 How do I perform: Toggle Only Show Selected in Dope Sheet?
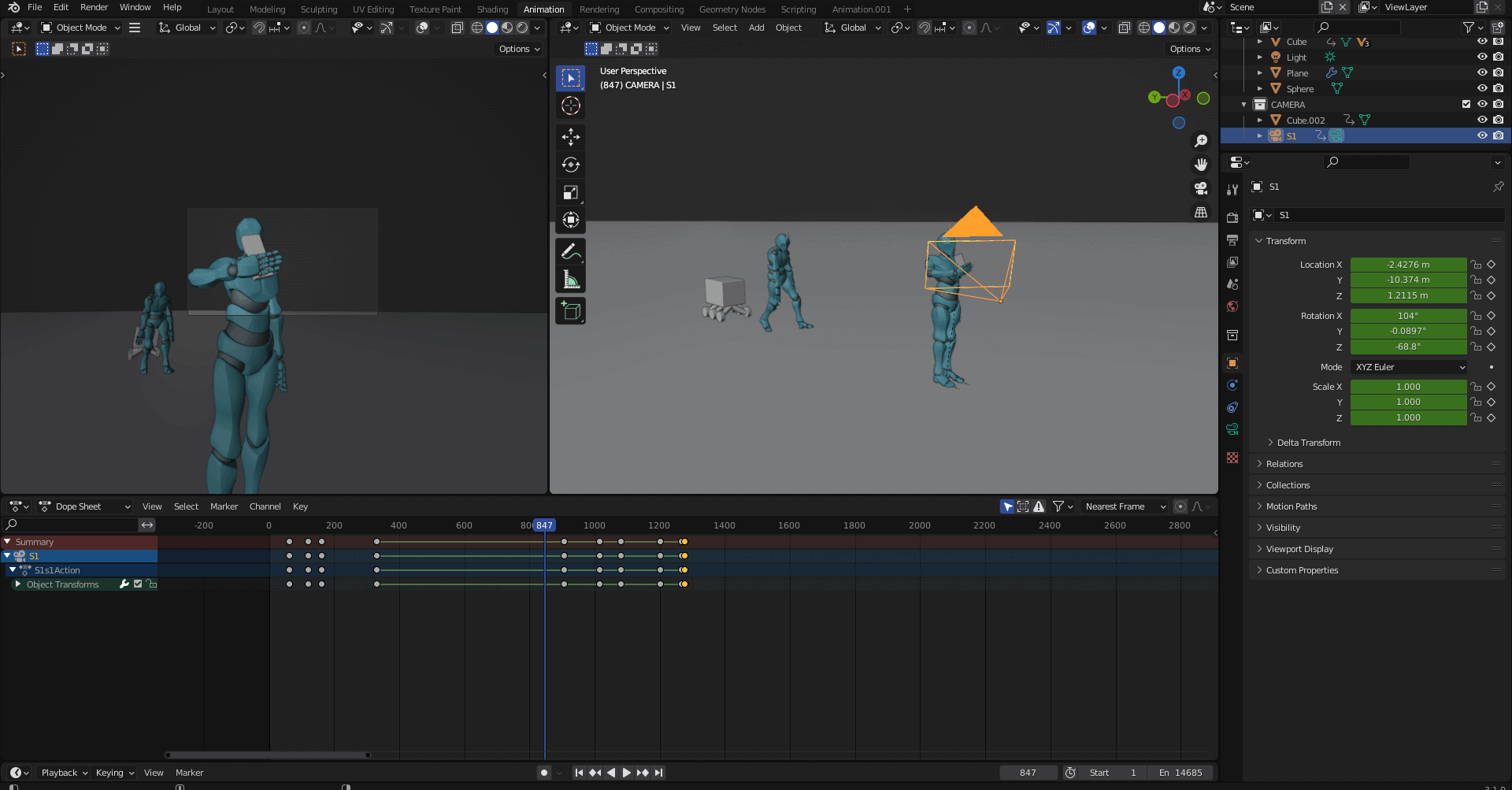click(1007, 506)
